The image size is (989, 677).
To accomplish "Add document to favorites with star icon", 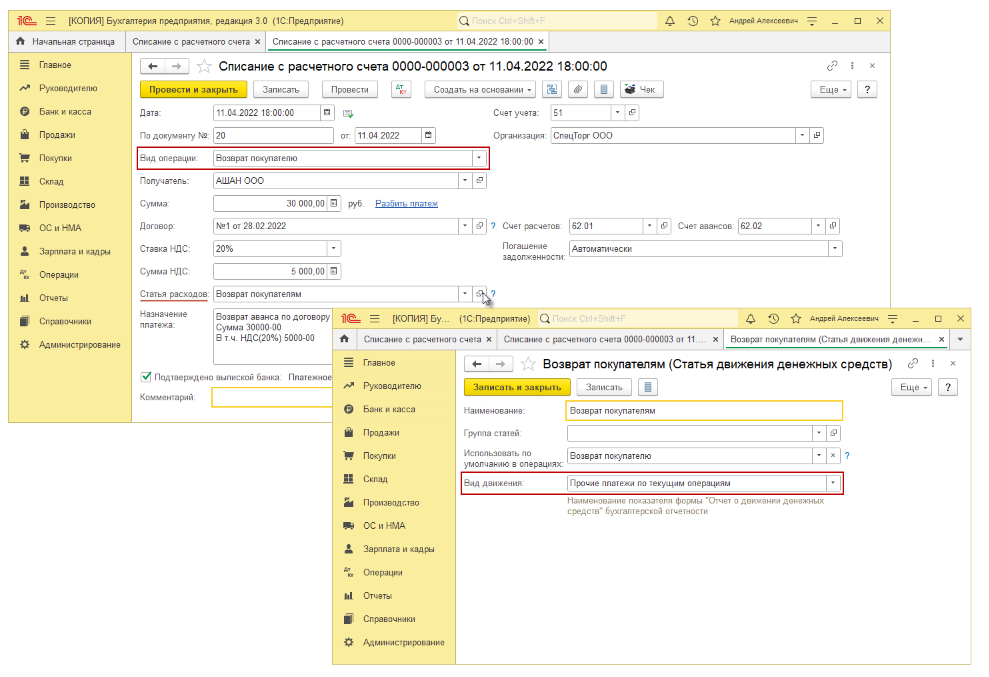I will click(204, 66).
